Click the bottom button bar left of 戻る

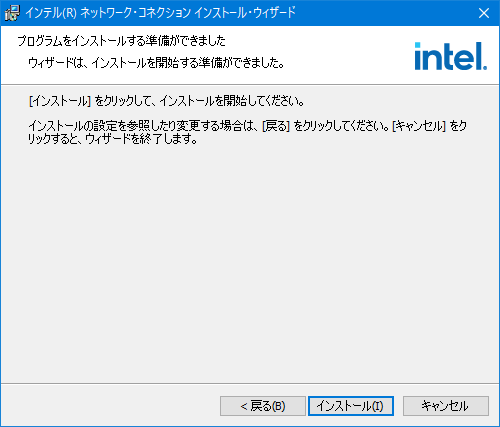[110, 406]
